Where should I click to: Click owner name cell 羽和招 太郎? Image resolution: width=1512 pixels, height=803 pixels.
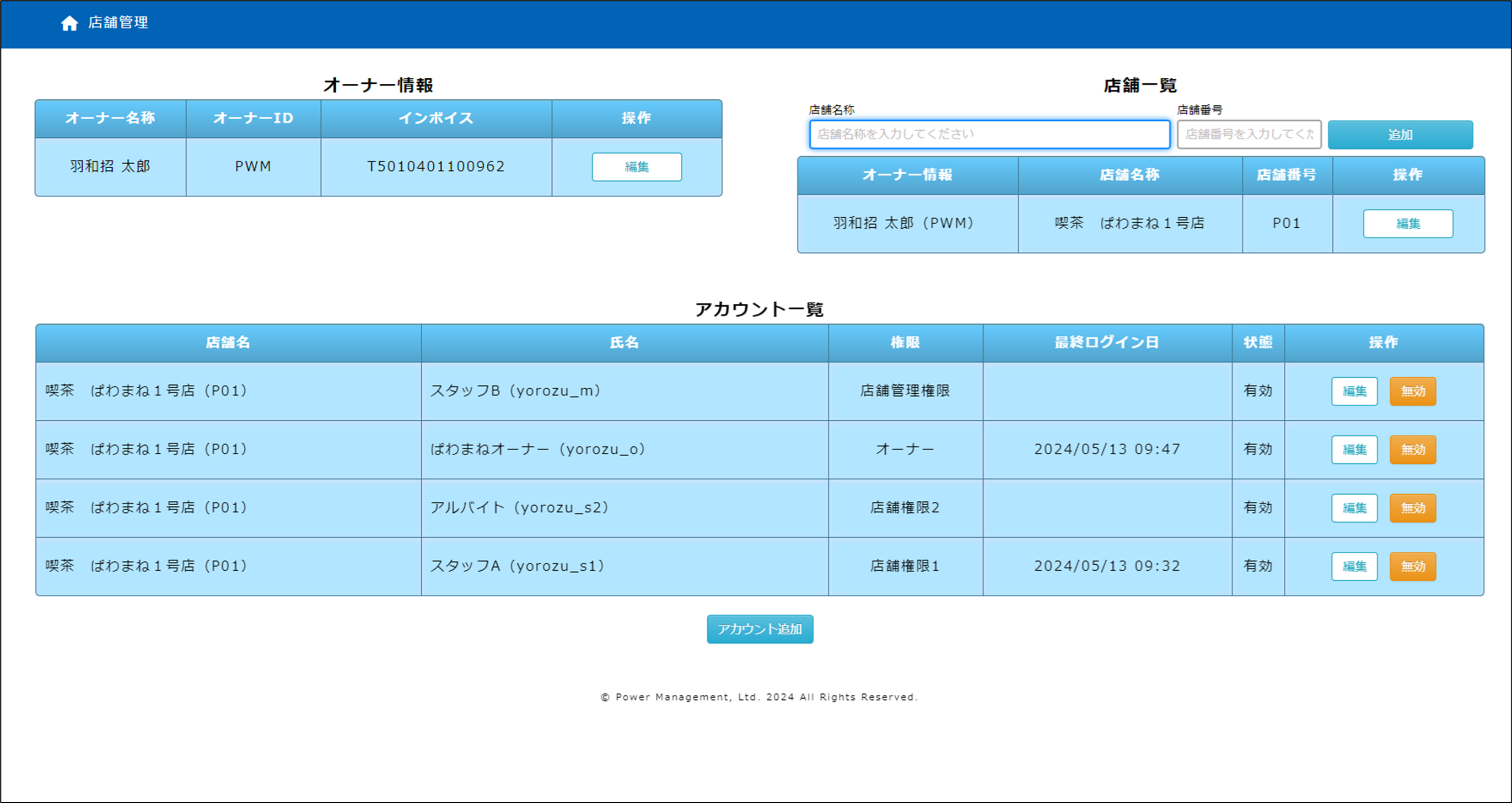pyautogui.click(x=110, y=166)
